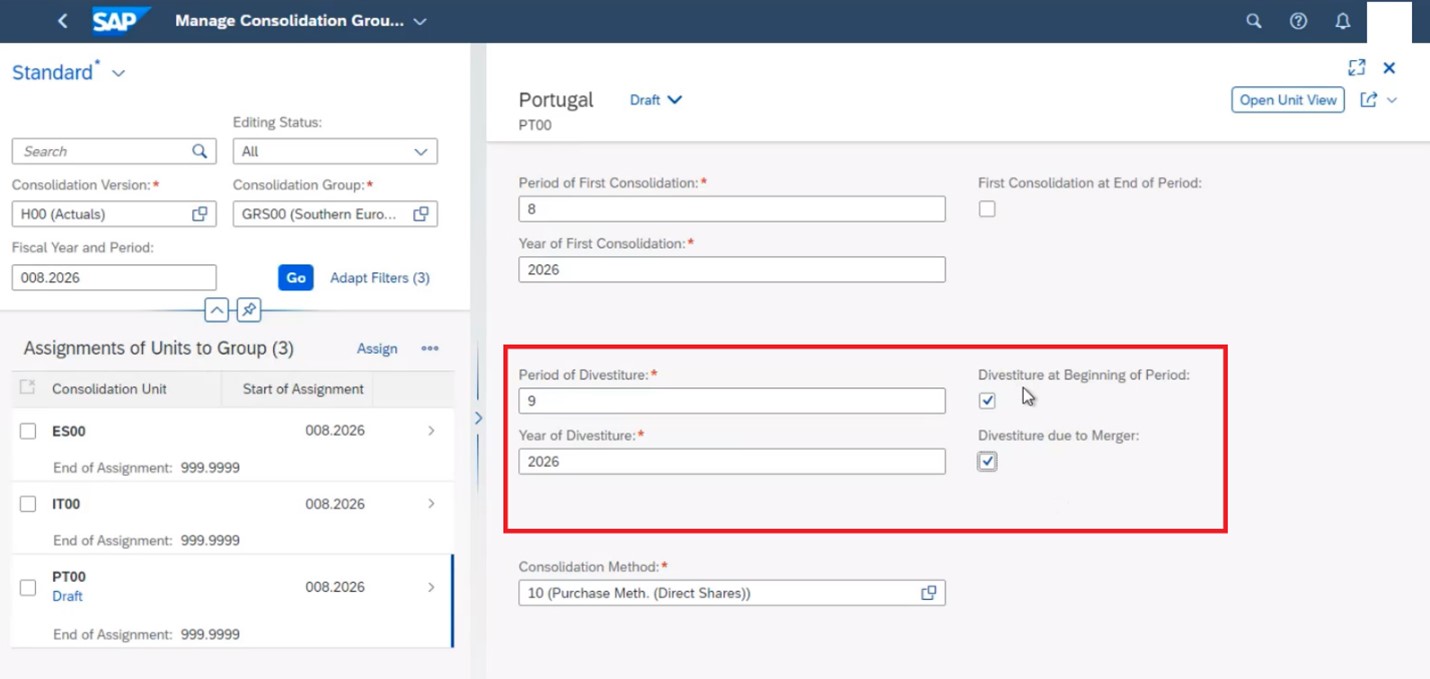Click the magnifier icon in Search field

(200, 151)
